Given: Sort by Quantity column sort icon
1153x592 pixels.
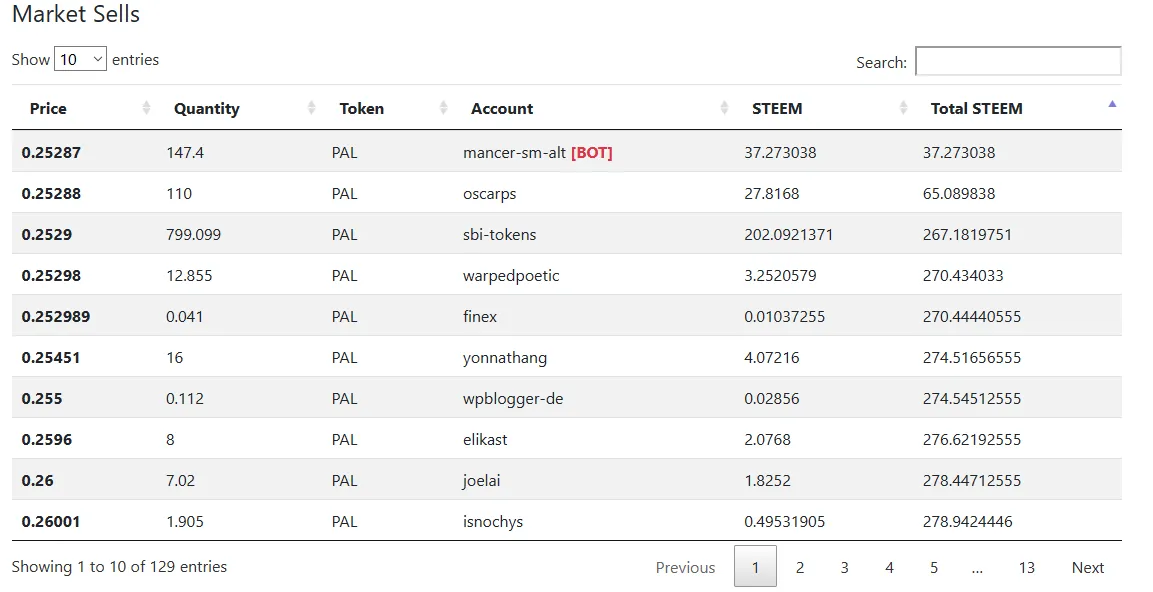Looking at the screenshot, I should click(x=311, y=108).
